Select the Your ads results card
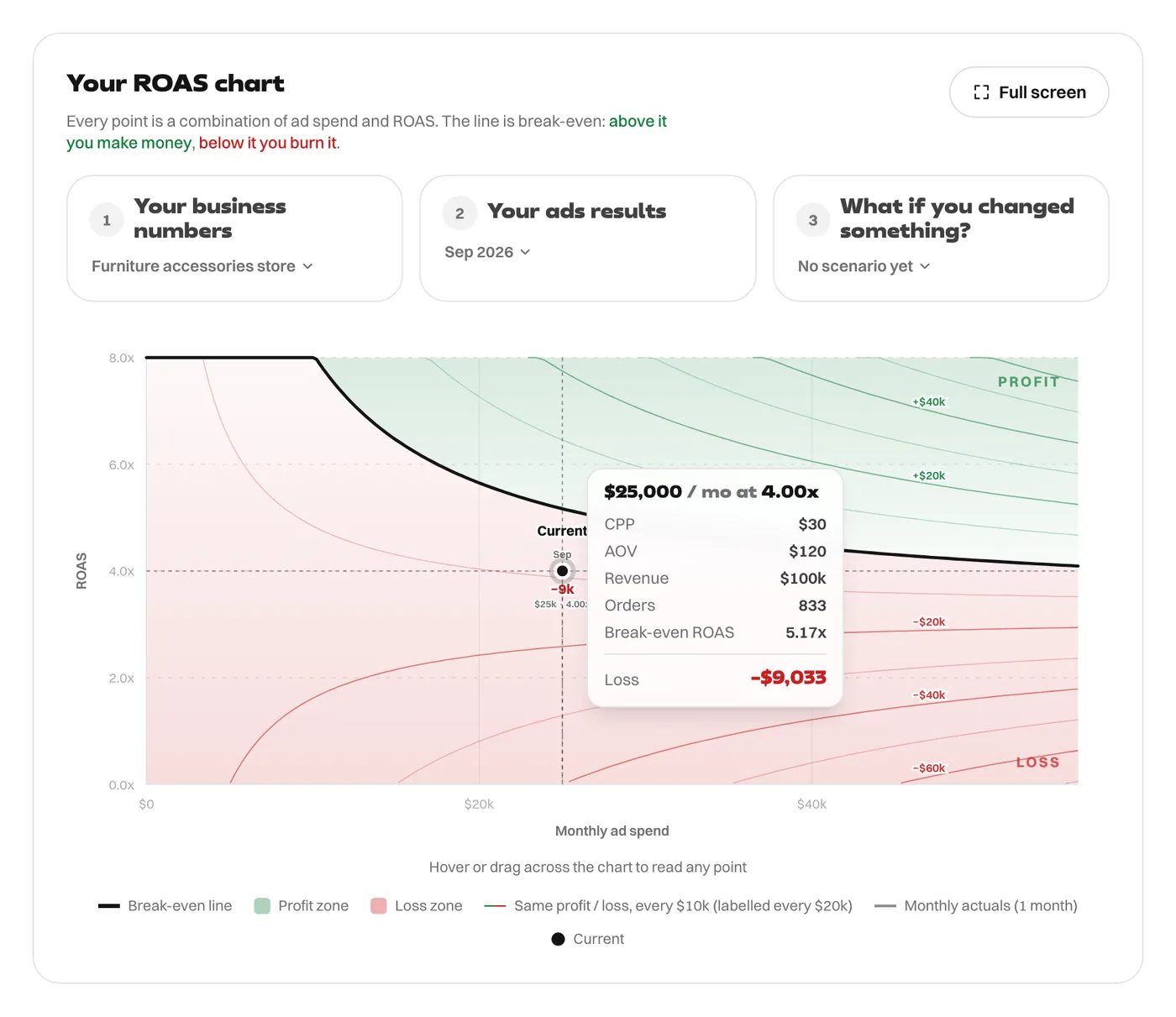1176x1017 pixels. click(x=588, y=239)
